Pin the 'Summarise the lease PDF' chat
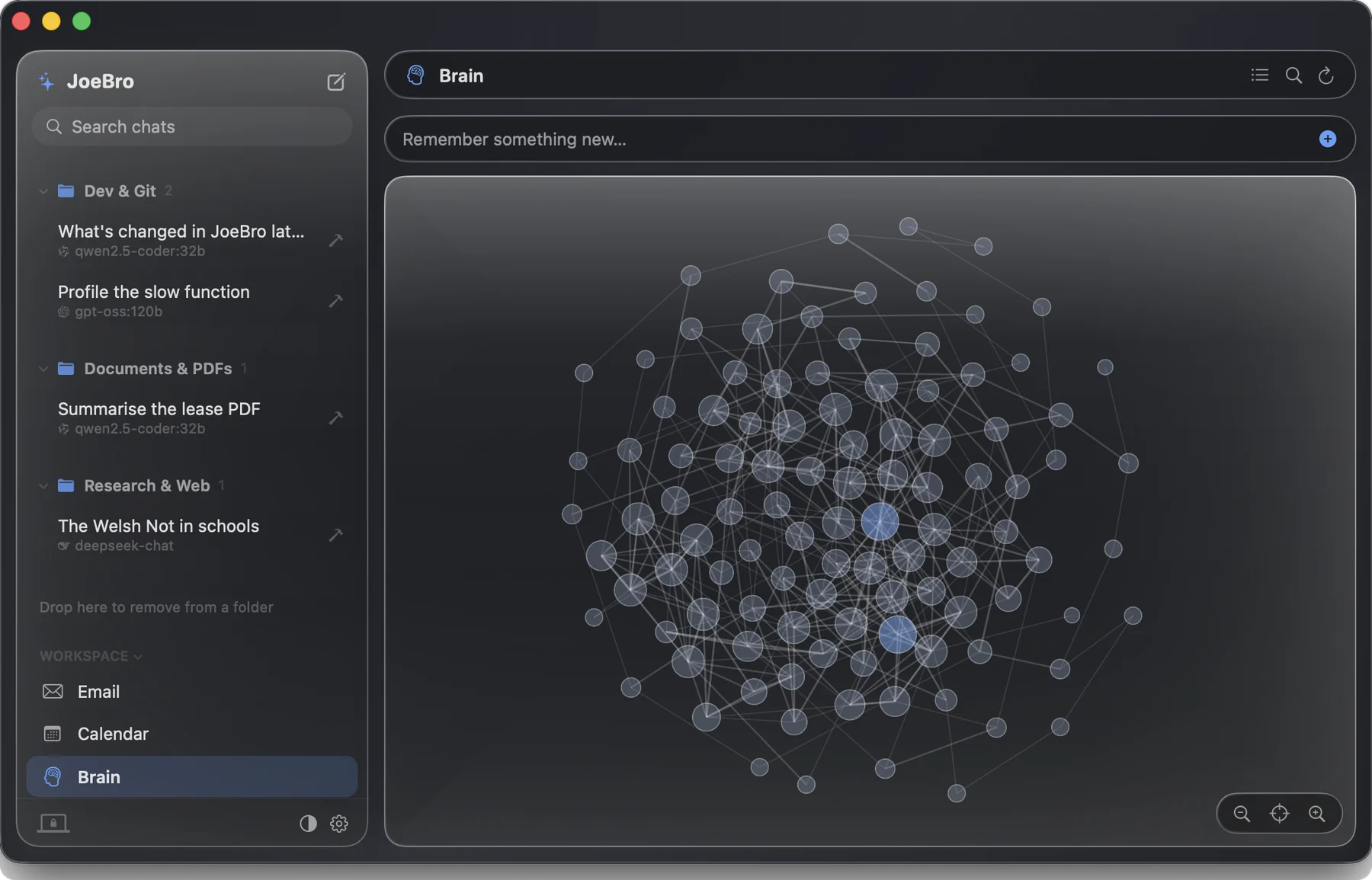This screenshot has height=880, width=1372. click(335, 418)
